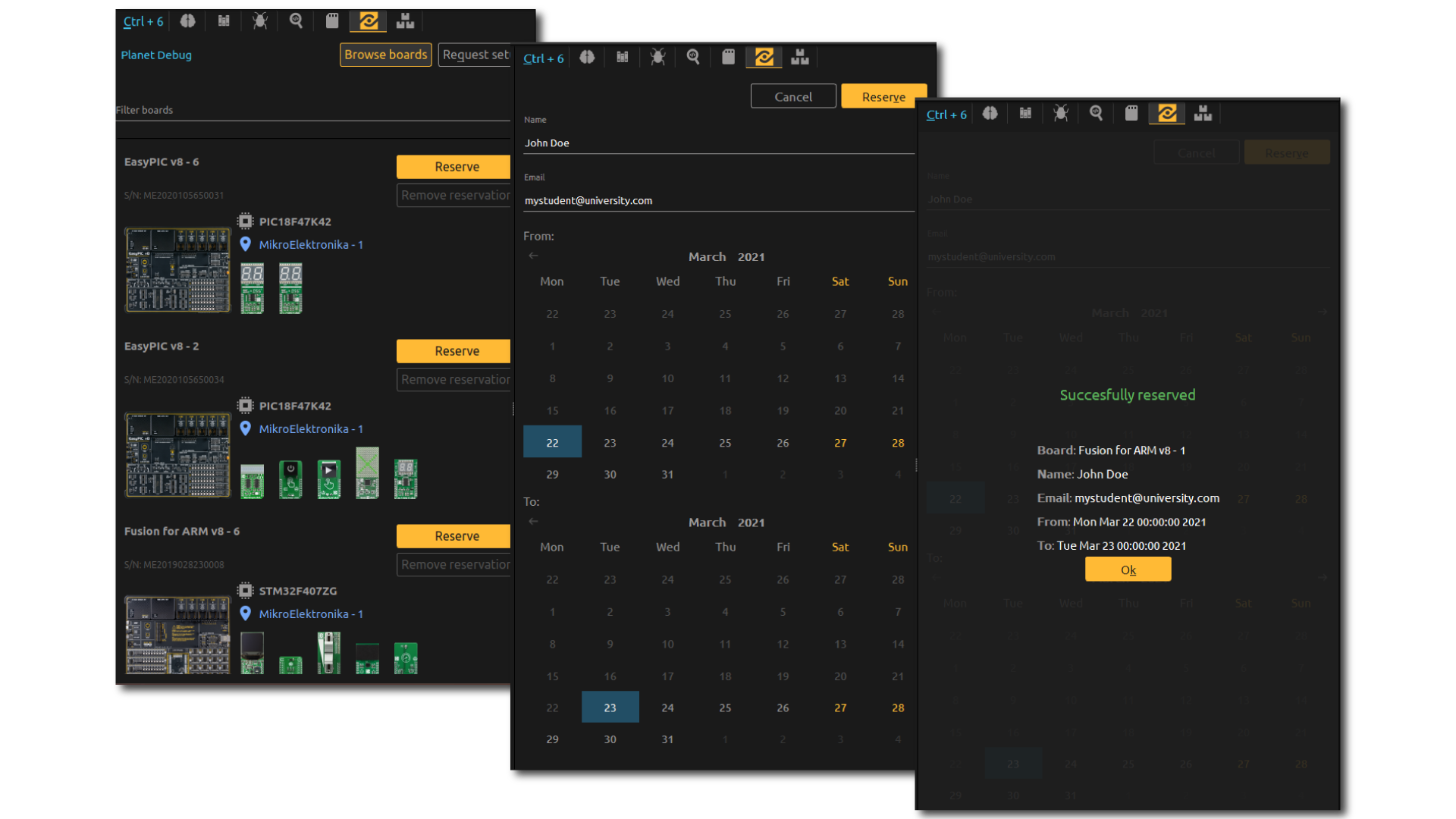Open MikroElektronika - 1 link under EasyPIC v8 - 6
The image size is (1456, 819).
point(311,244)
